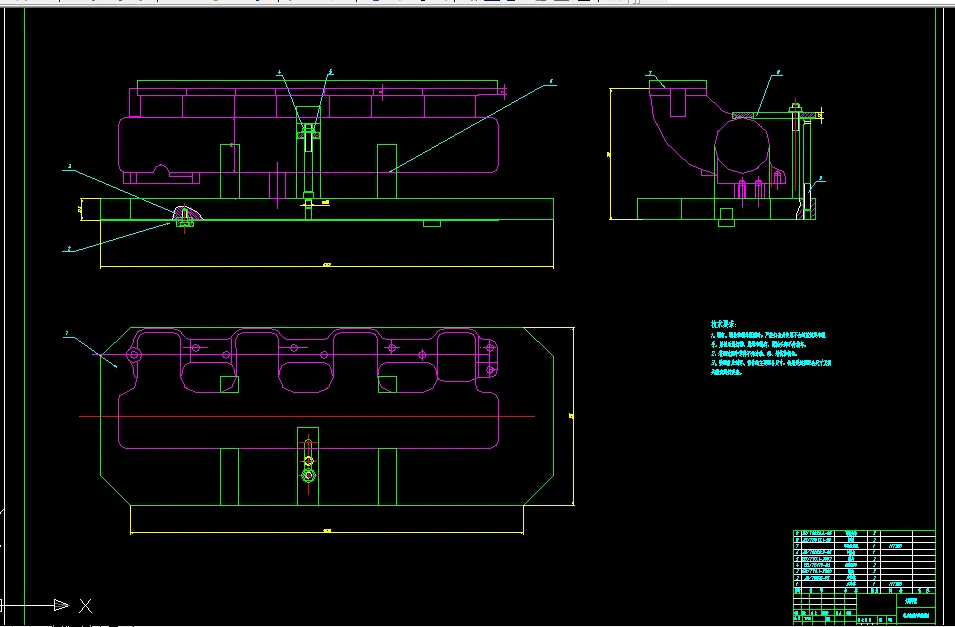The image size is (955, 627).
Task: Select the large magenta circle in side view
Action: pos(742,146)
